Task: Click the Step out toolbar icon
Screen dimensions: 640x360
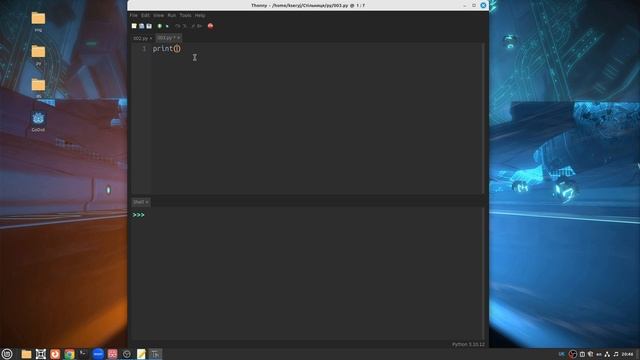Action: (x=193, y=26)
